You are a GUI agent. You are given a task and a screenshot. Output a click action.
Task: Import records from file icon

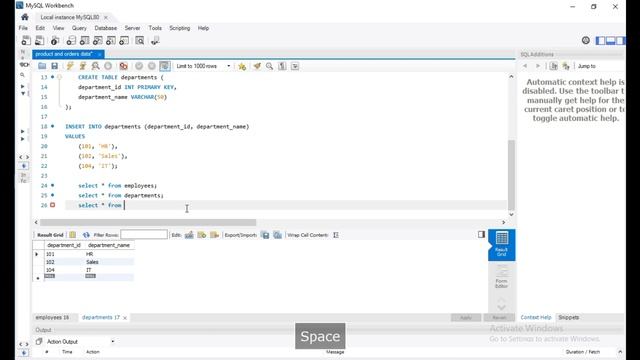(278, 235)
